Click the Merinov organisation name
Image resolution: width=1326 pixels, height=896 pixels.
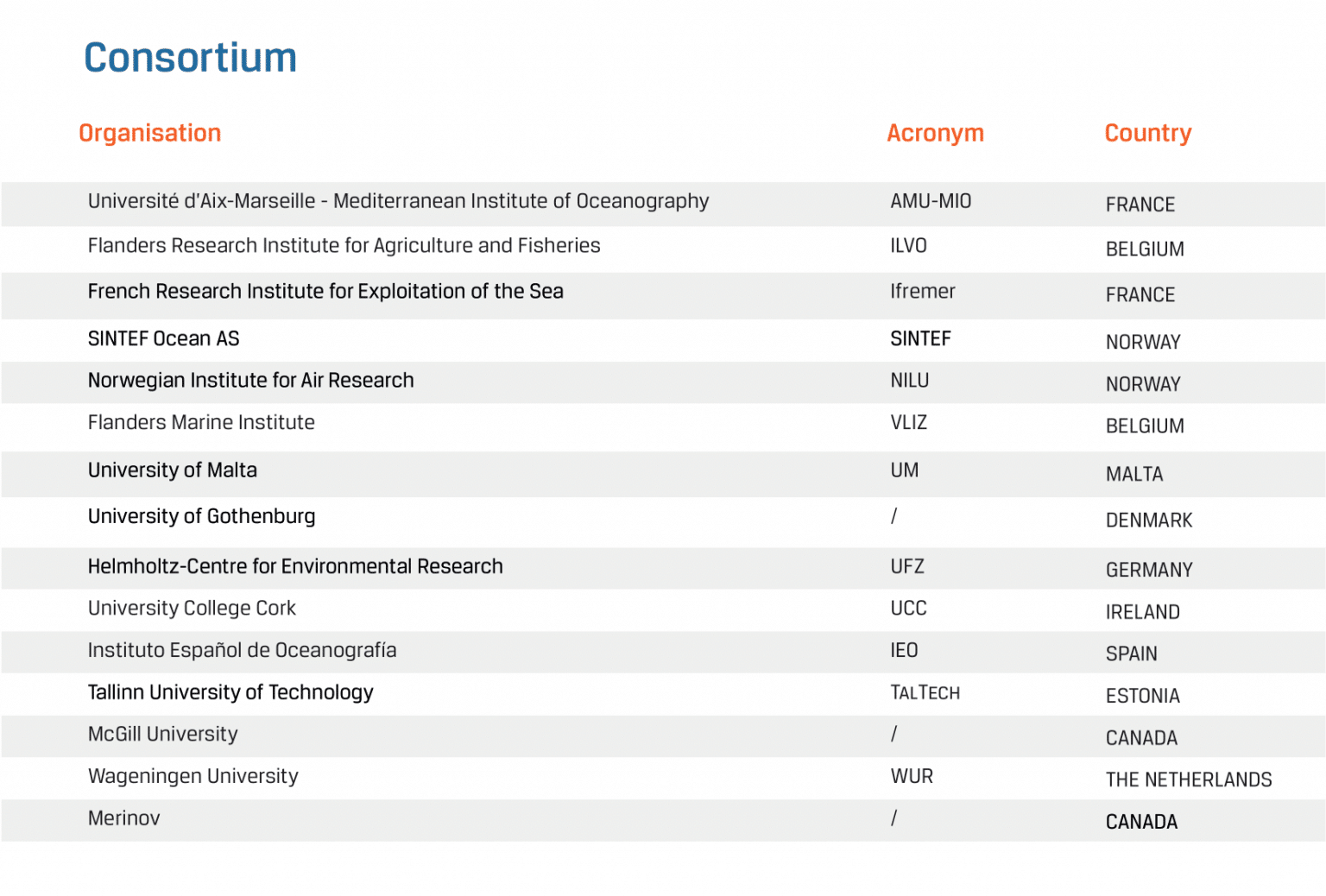[123, 818]
